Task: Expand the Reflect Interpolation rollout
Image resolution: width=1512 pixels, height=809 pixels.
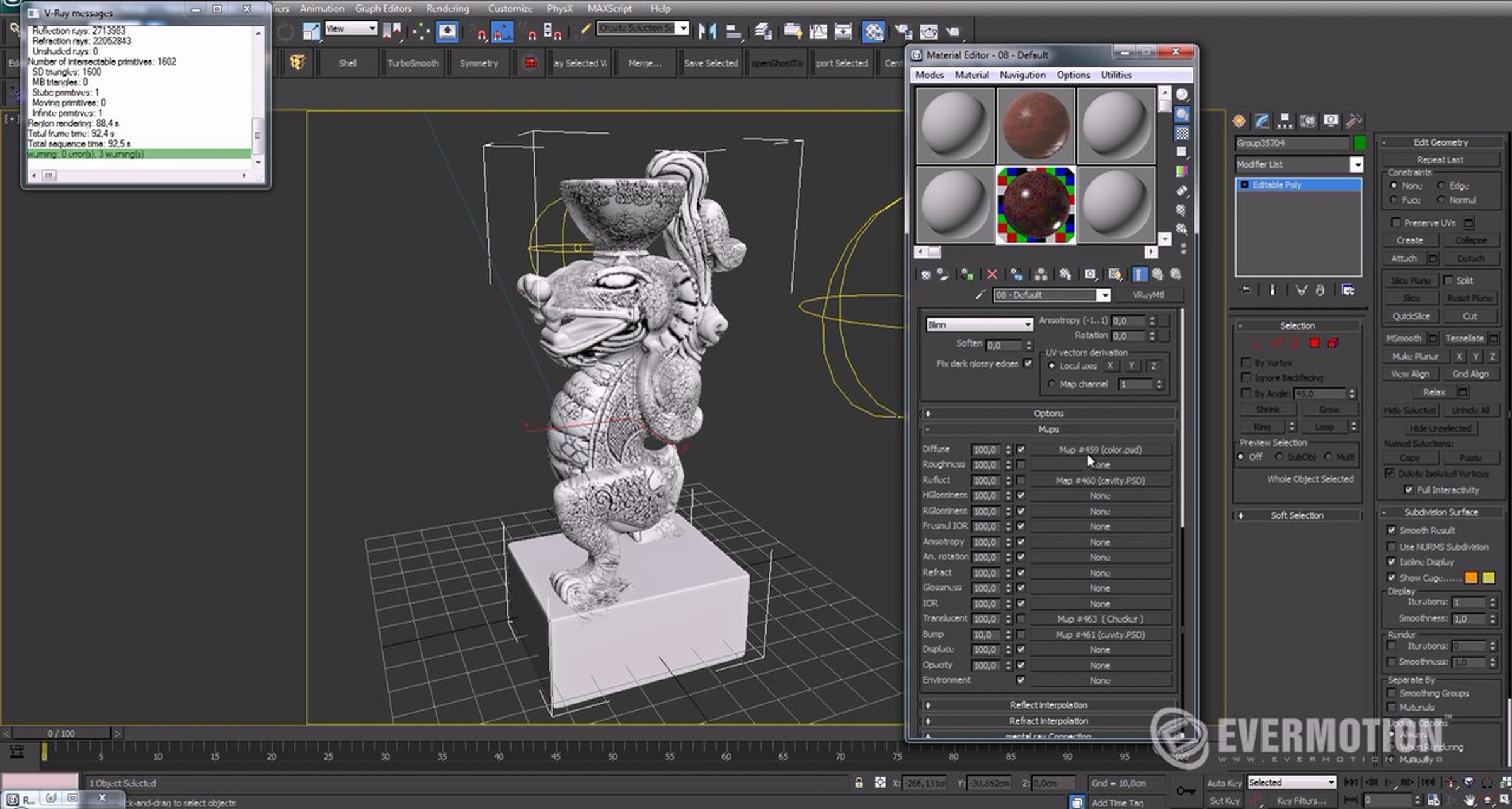Action: point(1048,705)
